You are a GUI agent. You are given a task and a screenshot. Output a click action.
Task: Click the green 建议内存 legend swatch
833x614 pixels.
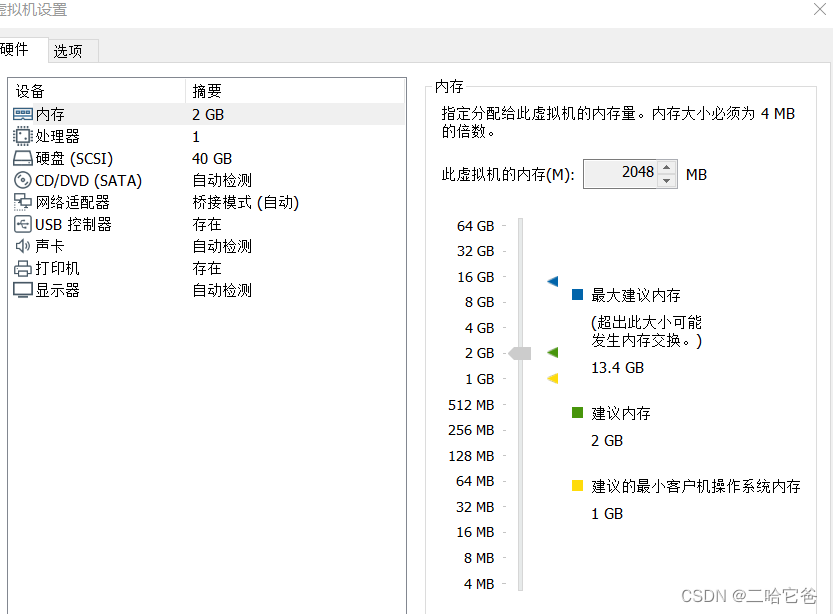(x=577, y=413)
